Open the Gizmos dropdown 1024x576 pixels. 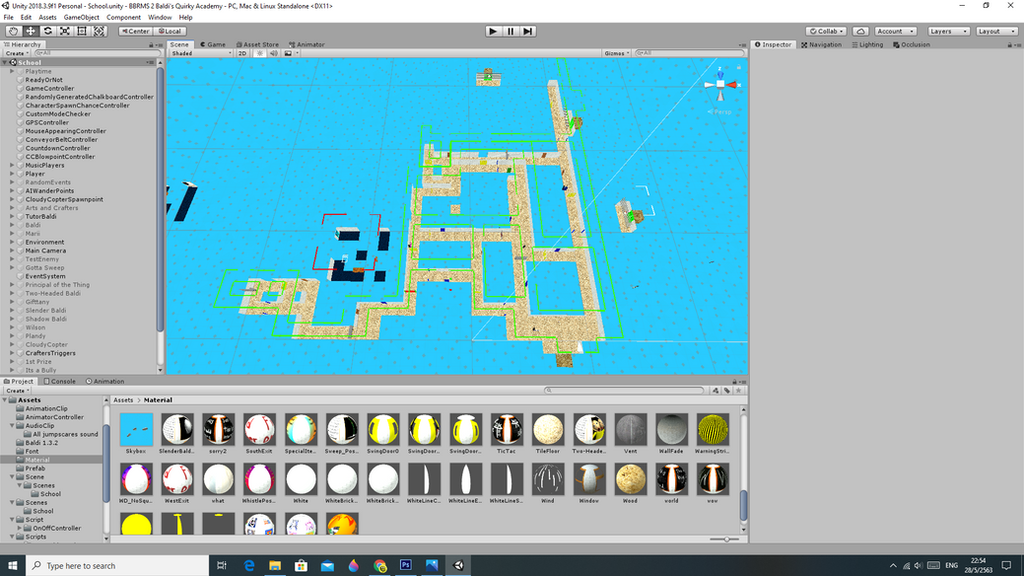(x=616, y=54)
